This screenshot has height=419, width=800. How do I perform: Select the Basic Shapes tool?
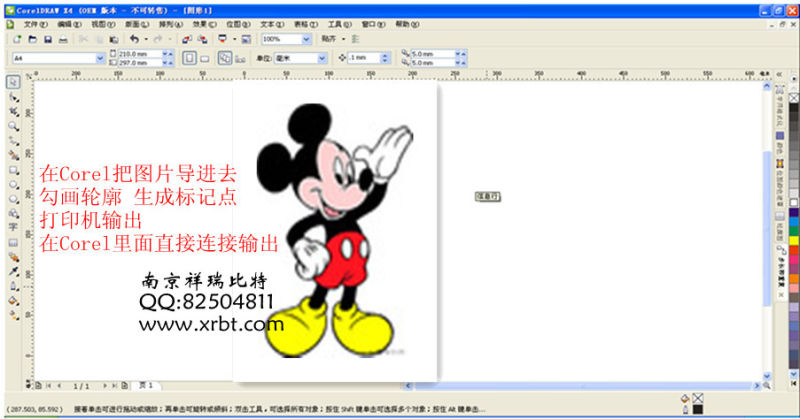click(14, 213)
